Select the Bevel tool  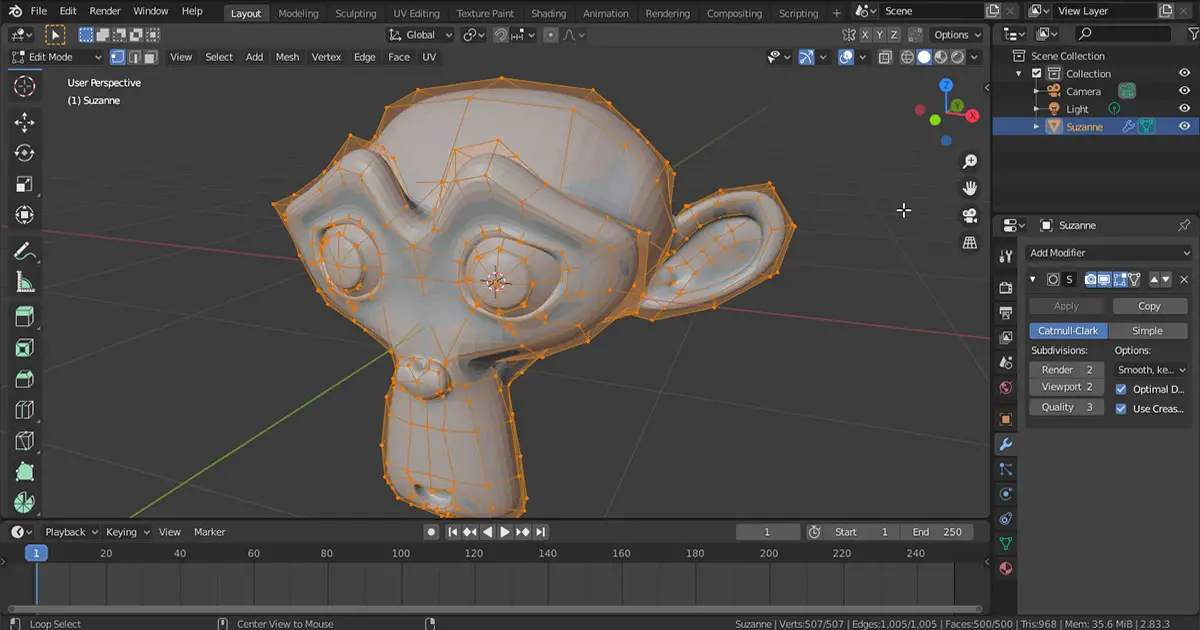click(24, 380)
